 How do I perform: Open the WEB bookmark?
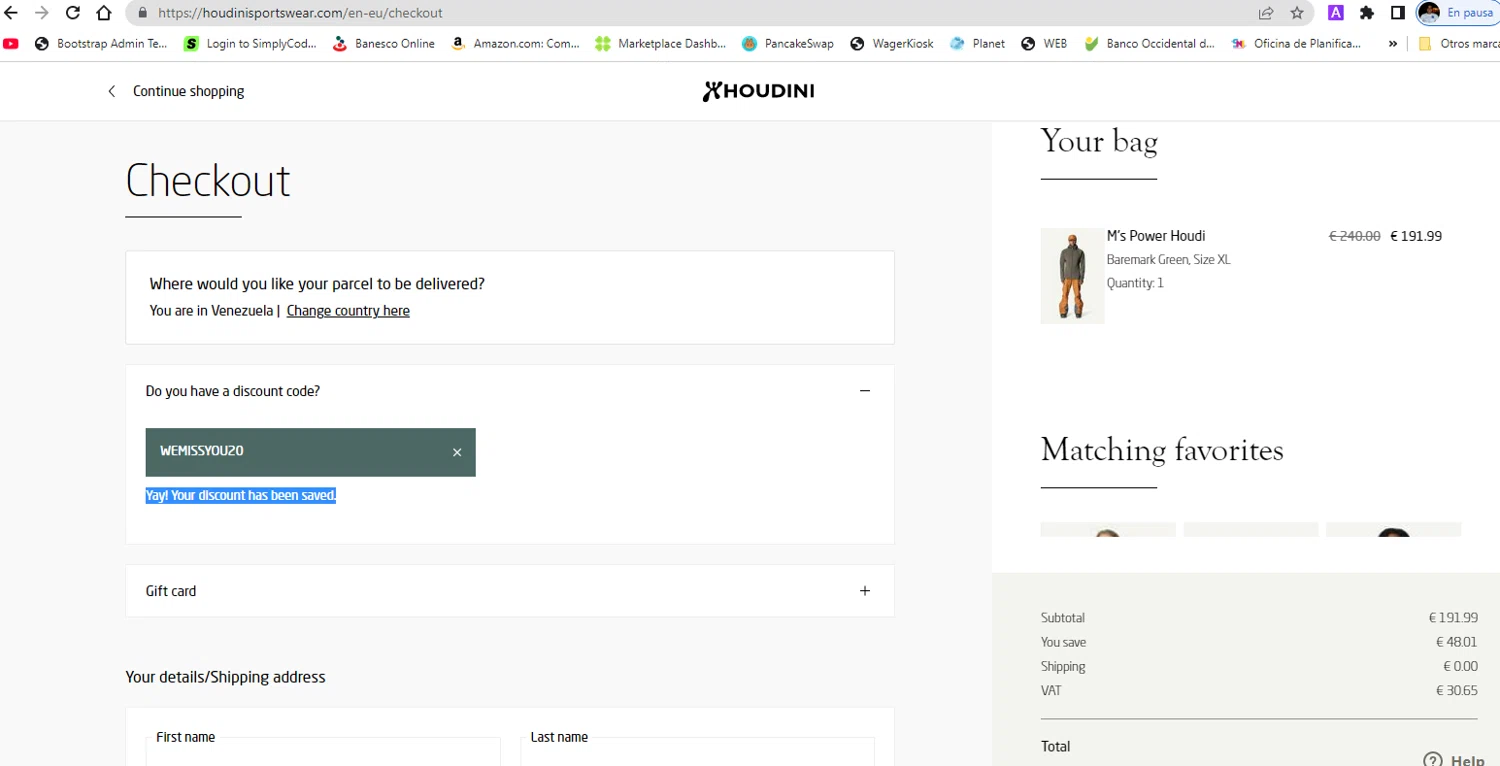pos(1044,44)
